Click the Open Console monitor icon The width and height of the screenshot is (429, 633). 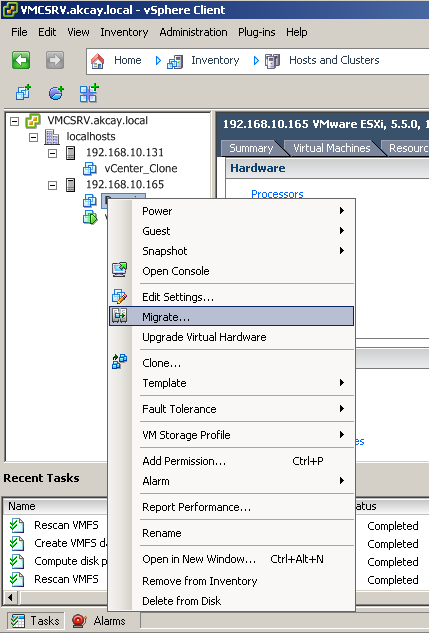pos(119,270)
